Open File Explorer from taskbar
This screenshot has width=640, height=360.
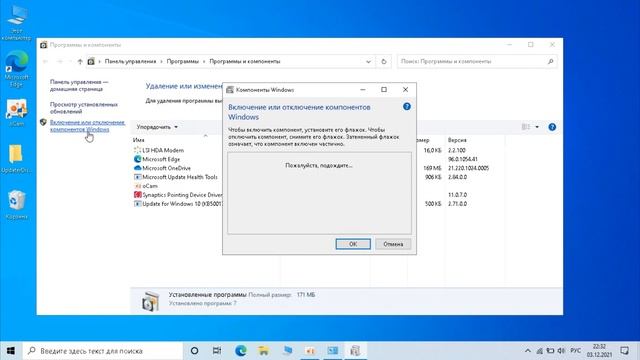click(264, 351)
